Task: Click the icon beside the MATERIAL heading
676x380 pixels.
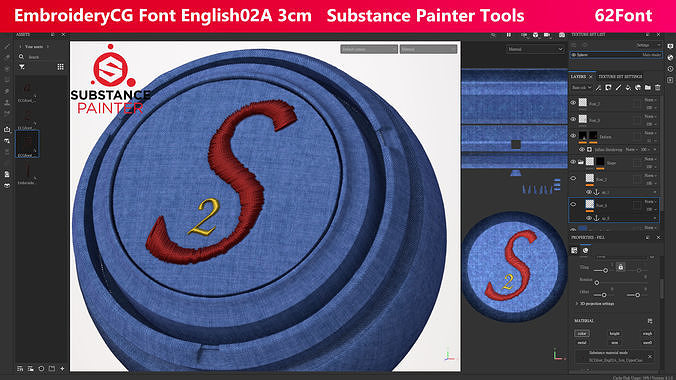Action: pos(650,321)
